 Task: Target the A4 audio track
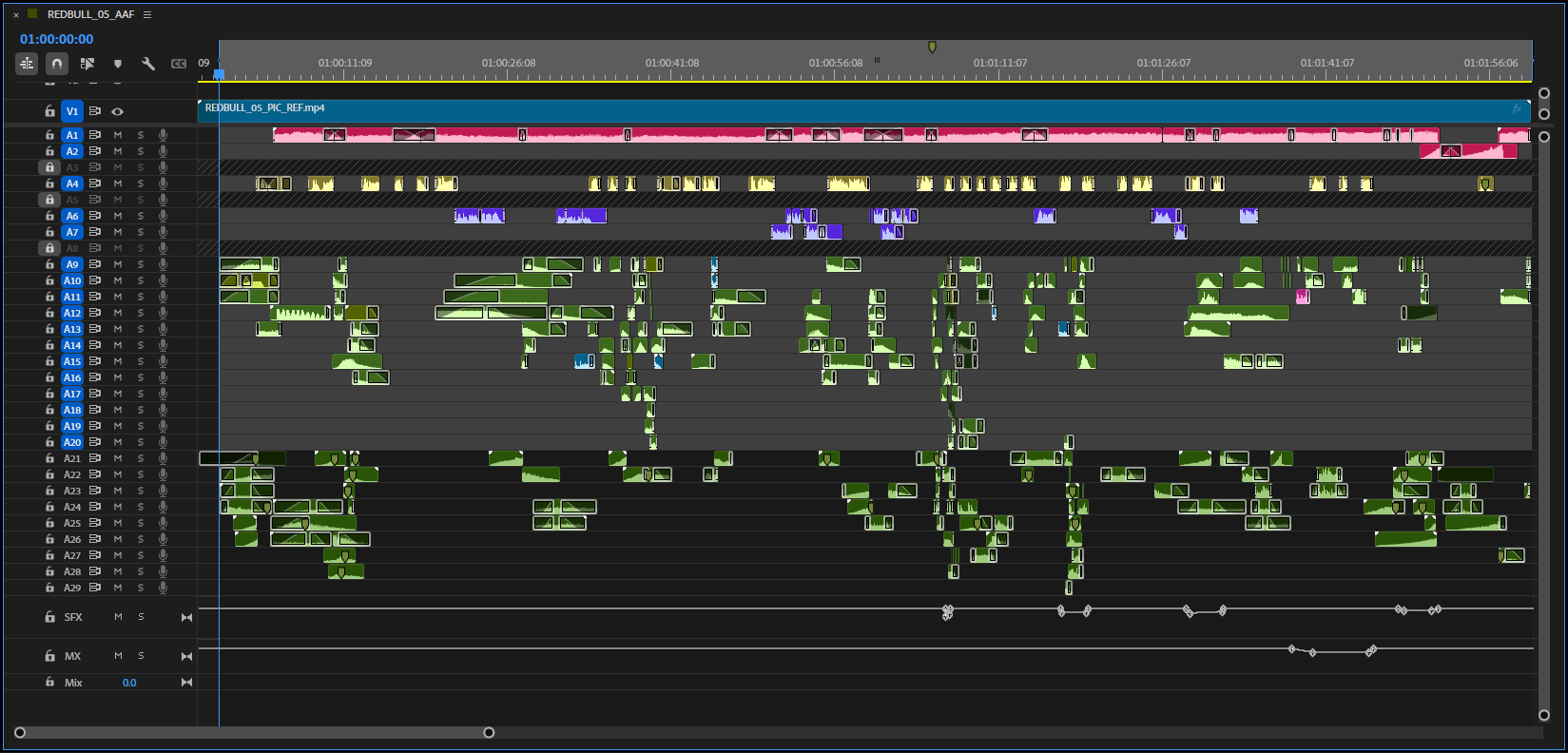[x=72, y=183]
